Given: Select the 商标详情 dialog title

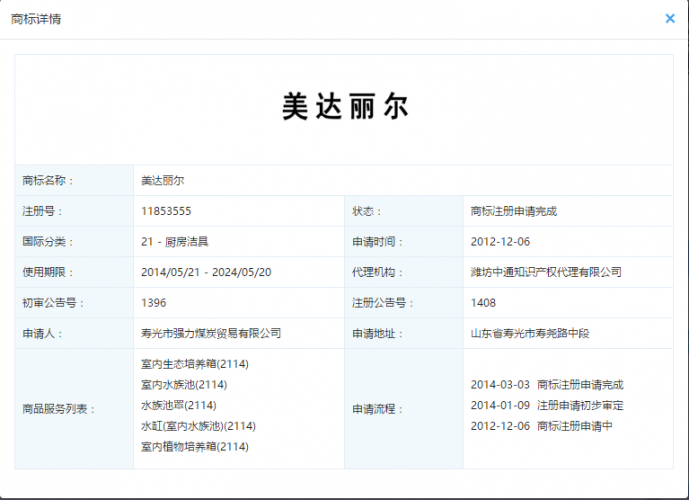Looking at the screenshot, I should pos(36,19).
